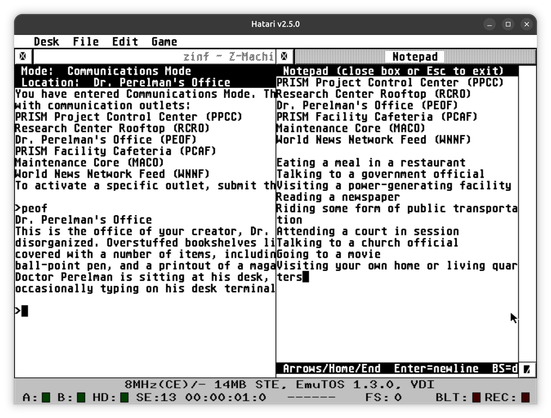Viewport: 551px width, 418px height.
Task: Click the Notepad help header bar
Action: coord(397,71)
